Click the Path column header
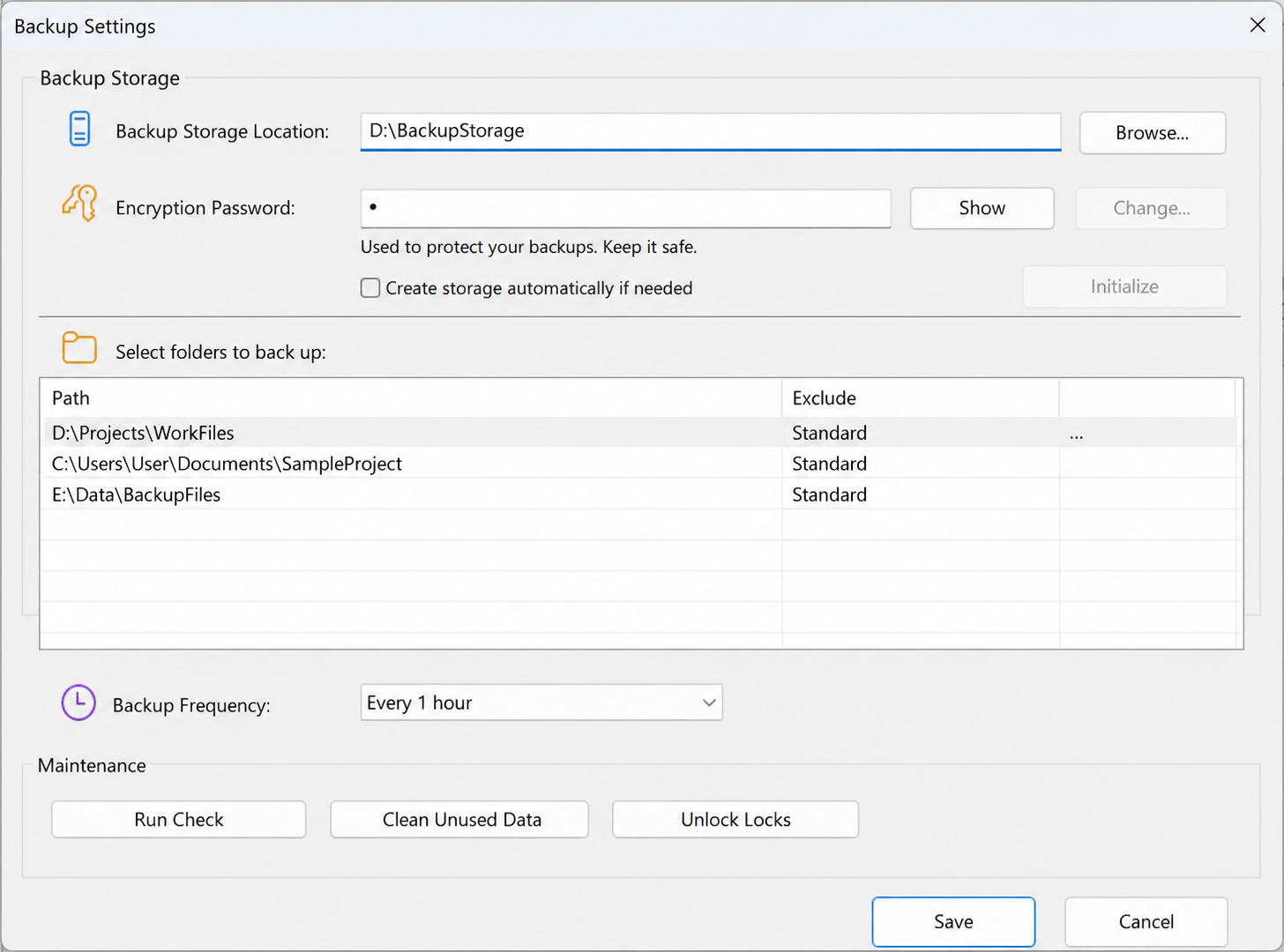1284x952 pixels. 411,398
